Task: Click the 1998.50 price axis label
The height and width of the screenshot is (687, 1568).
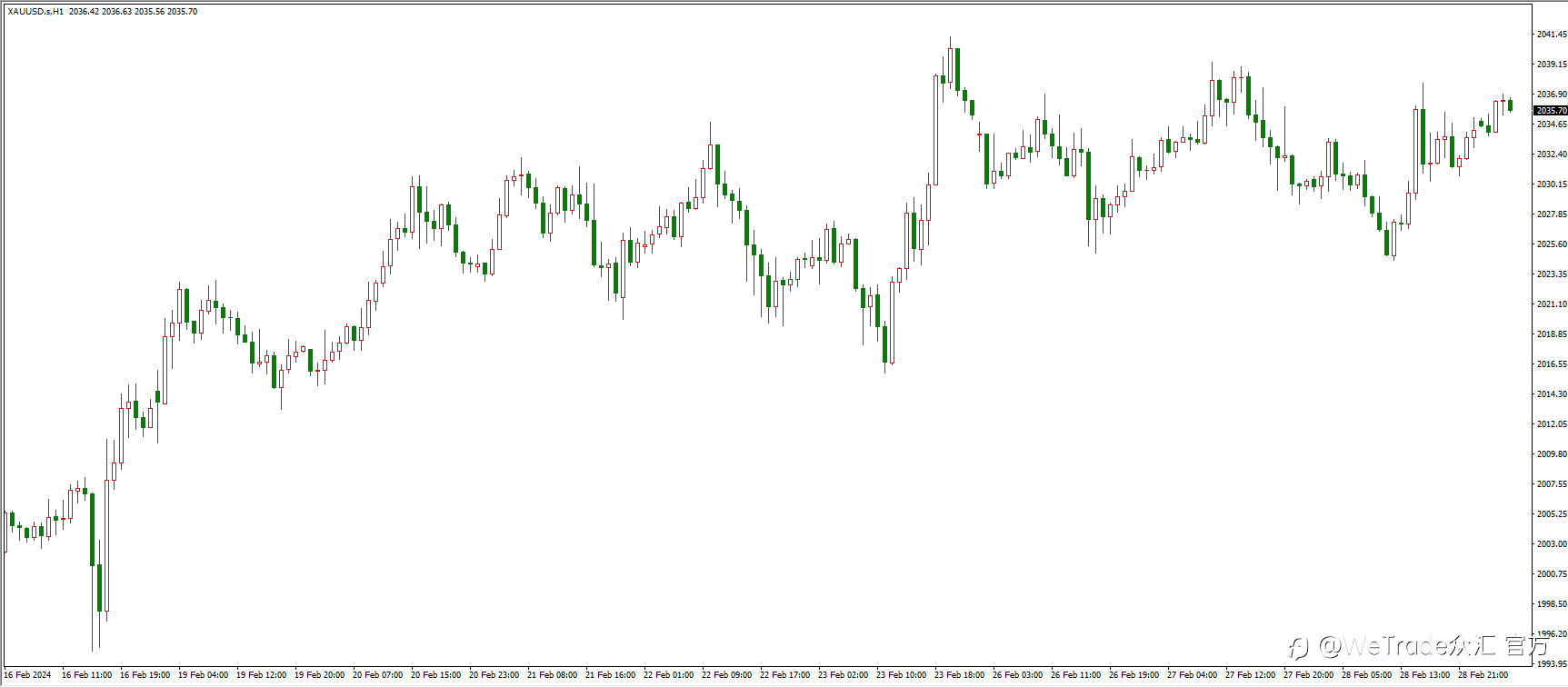Action: click(1552, 604)
